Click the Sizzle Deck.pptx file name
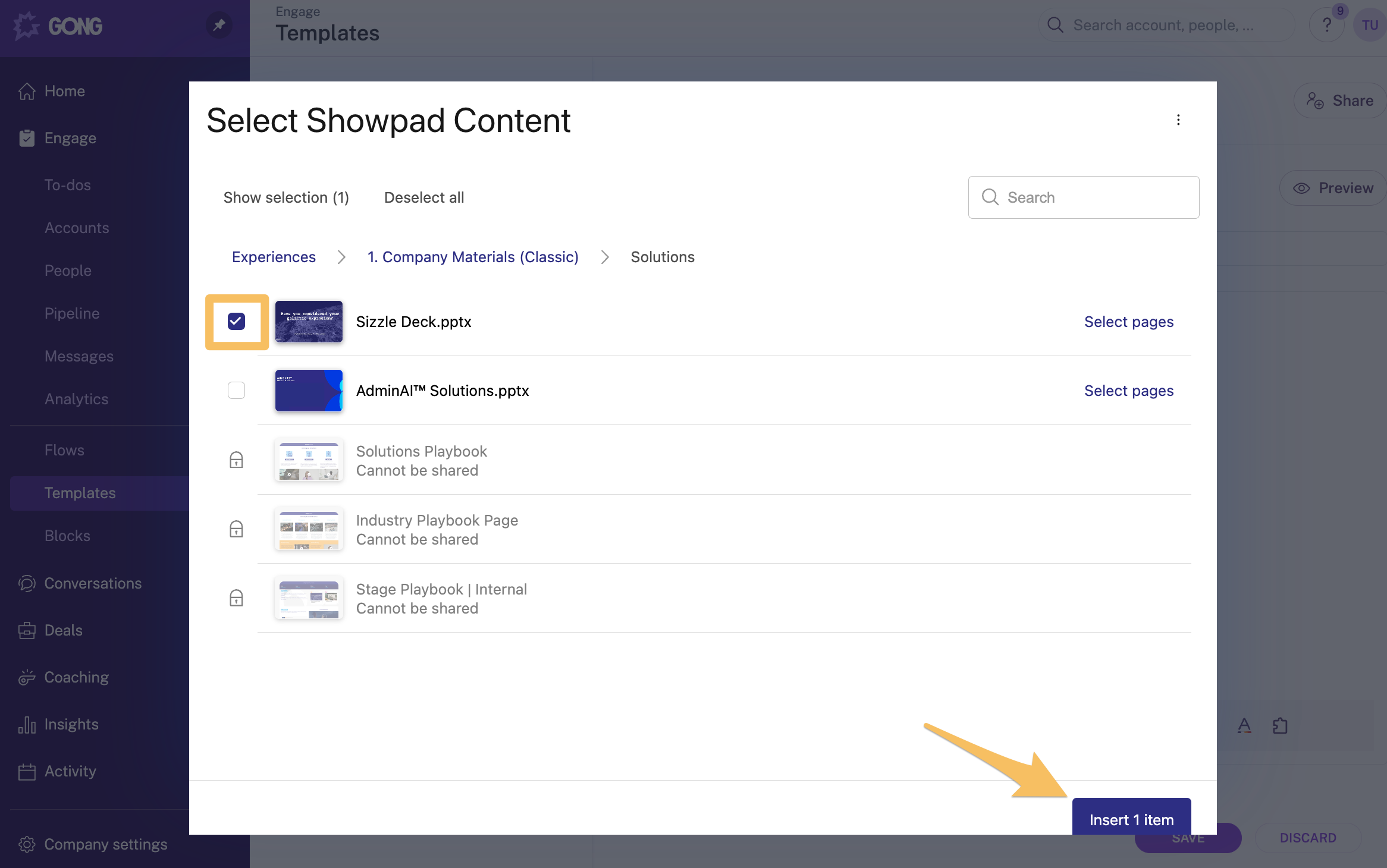The height and width of the screenshot is (868, 1387). 413,322
